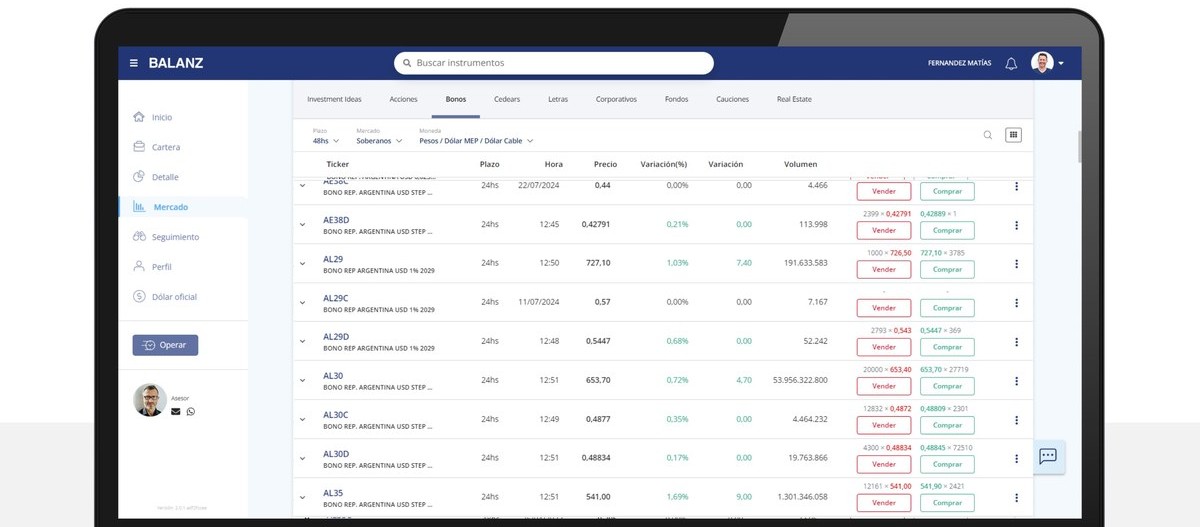Screen dimensions: 1200x527
Task: Open the hamburger menu next to BALANZ
Action: tap(134, 63)
